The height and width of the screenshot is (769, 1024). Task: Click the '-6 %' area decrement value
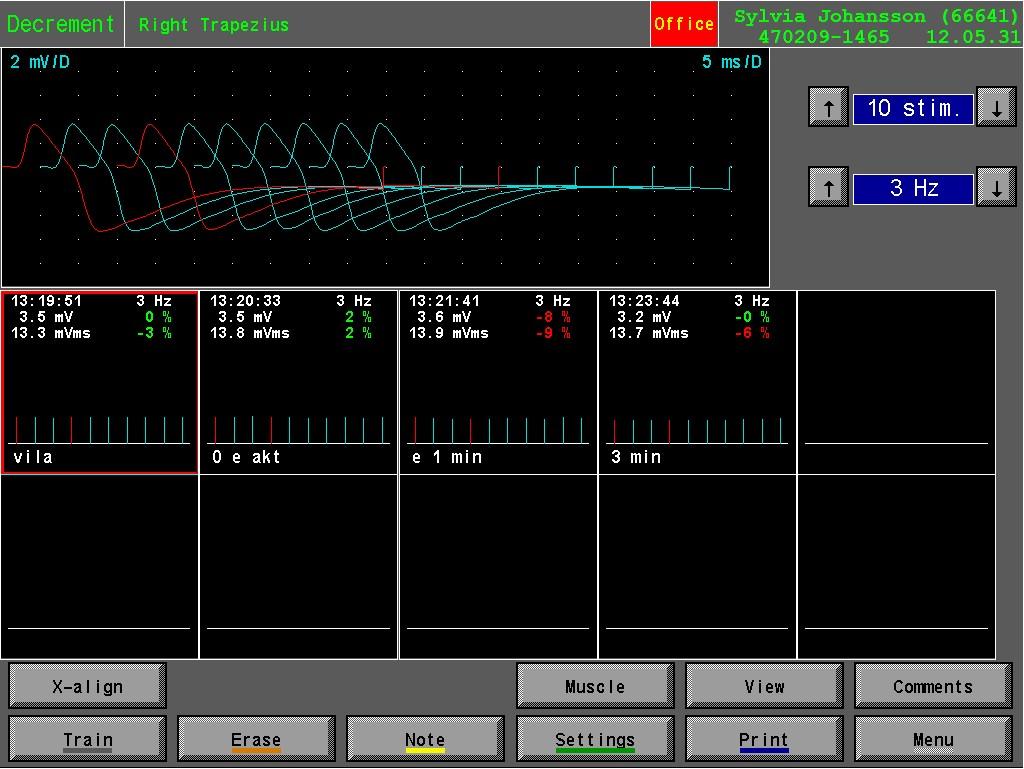click(752, 333)
